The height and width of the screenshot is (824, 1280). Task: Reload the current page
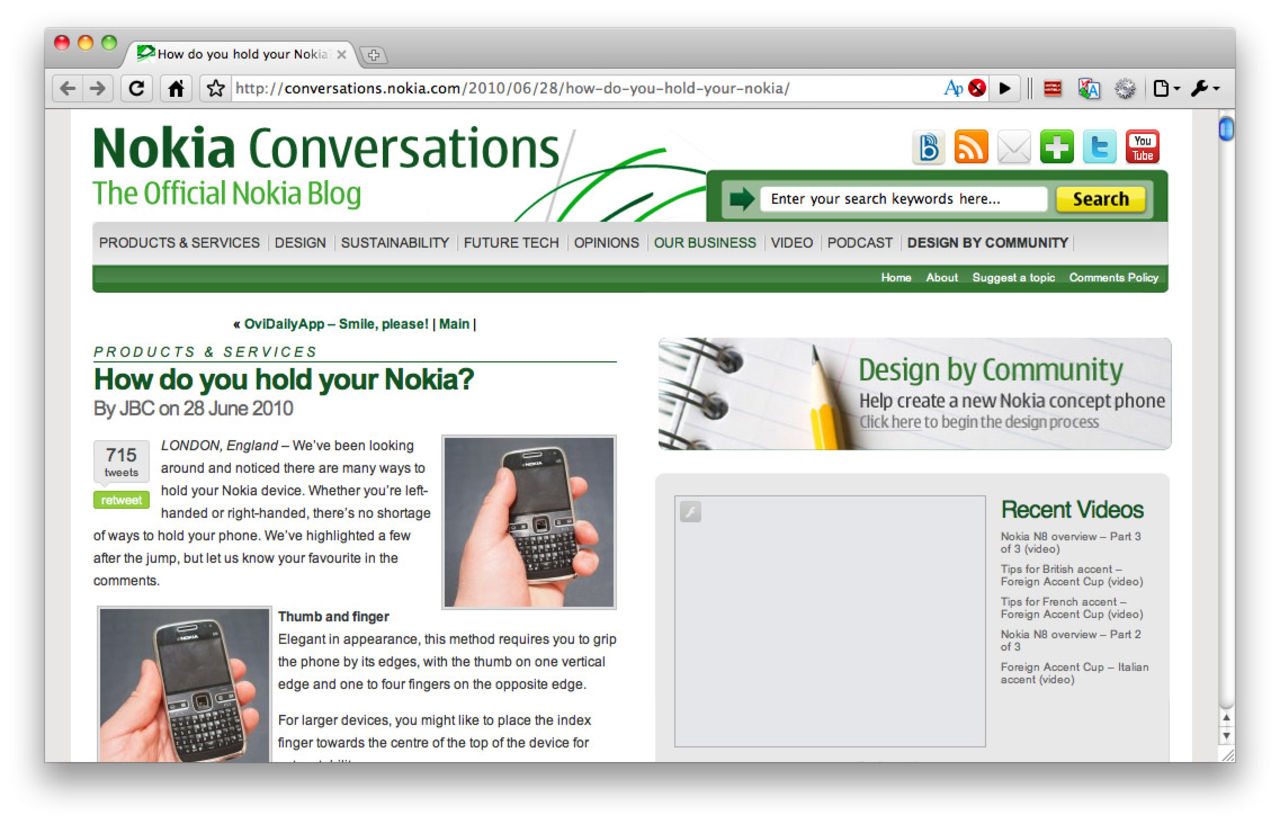[137, 88]
